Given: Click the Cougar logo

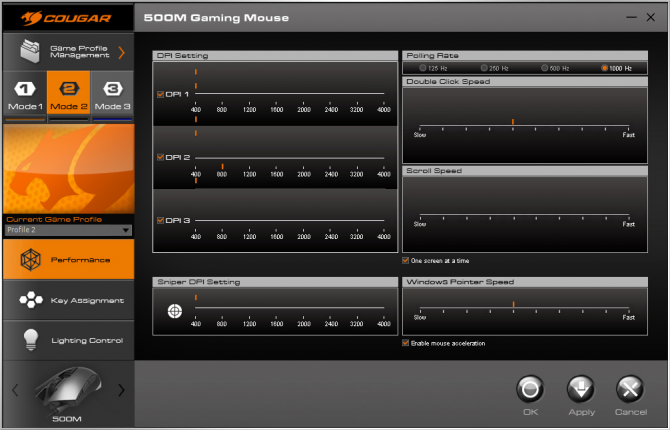Looking at the screenshot, I should (x=66, y=18).
